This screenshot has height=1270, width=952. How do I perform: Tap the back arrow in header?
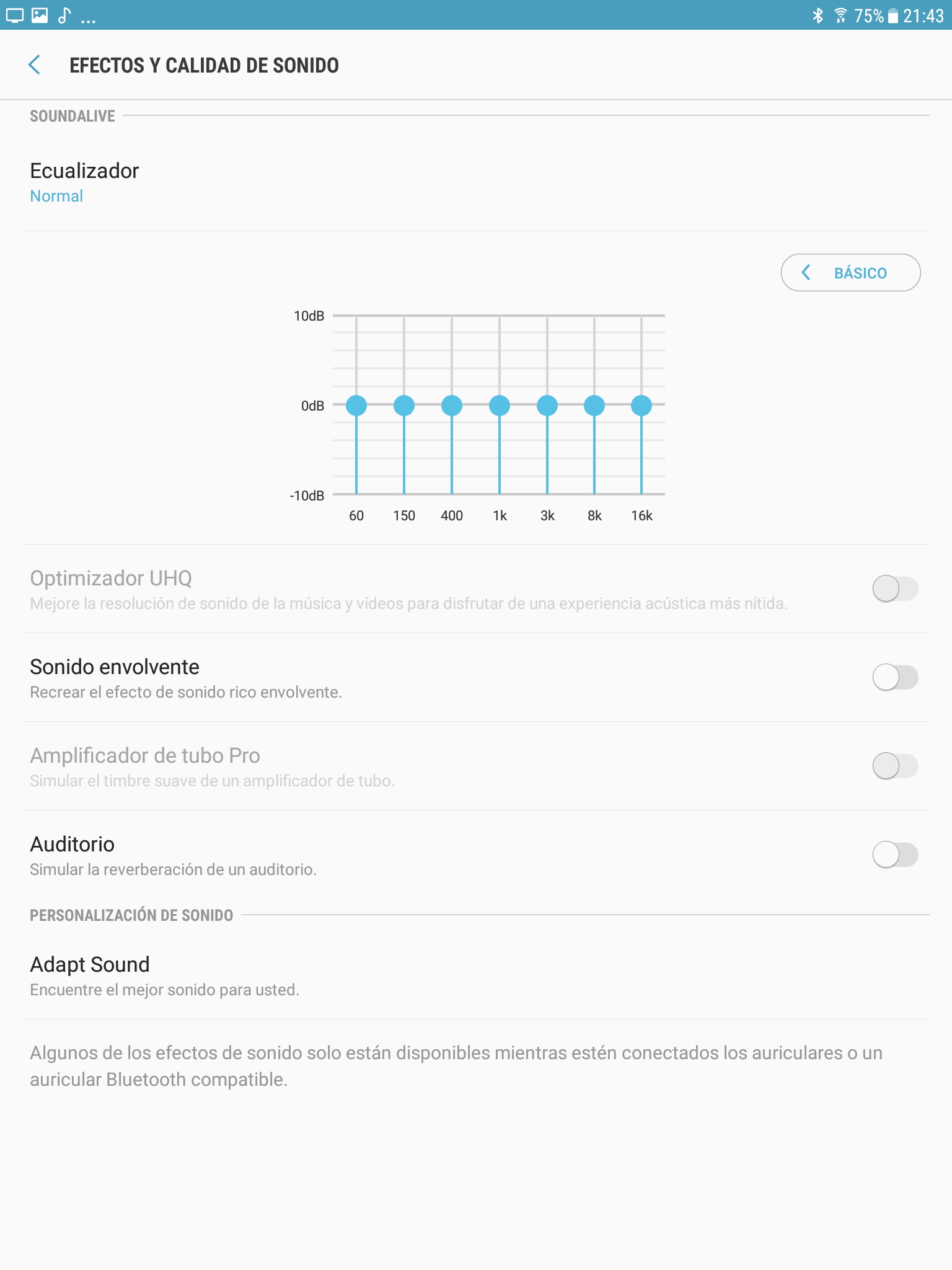coord(35,64)
